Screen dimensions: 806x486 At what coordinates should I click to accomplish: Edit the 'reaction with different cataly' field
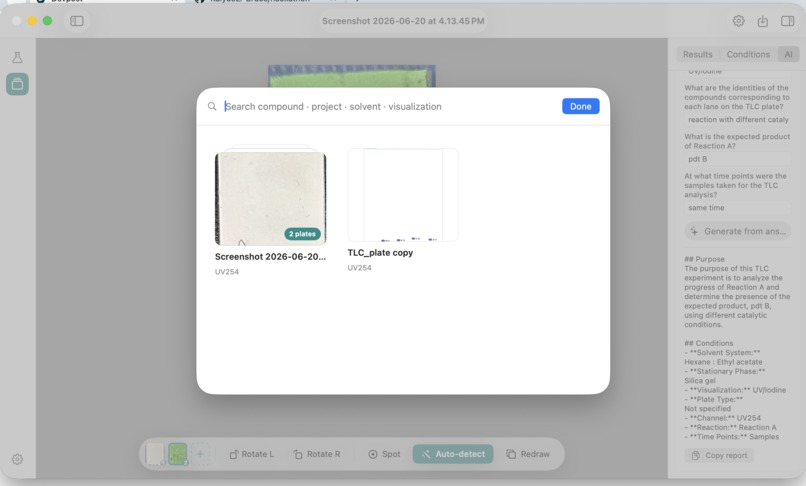point(737,119)
